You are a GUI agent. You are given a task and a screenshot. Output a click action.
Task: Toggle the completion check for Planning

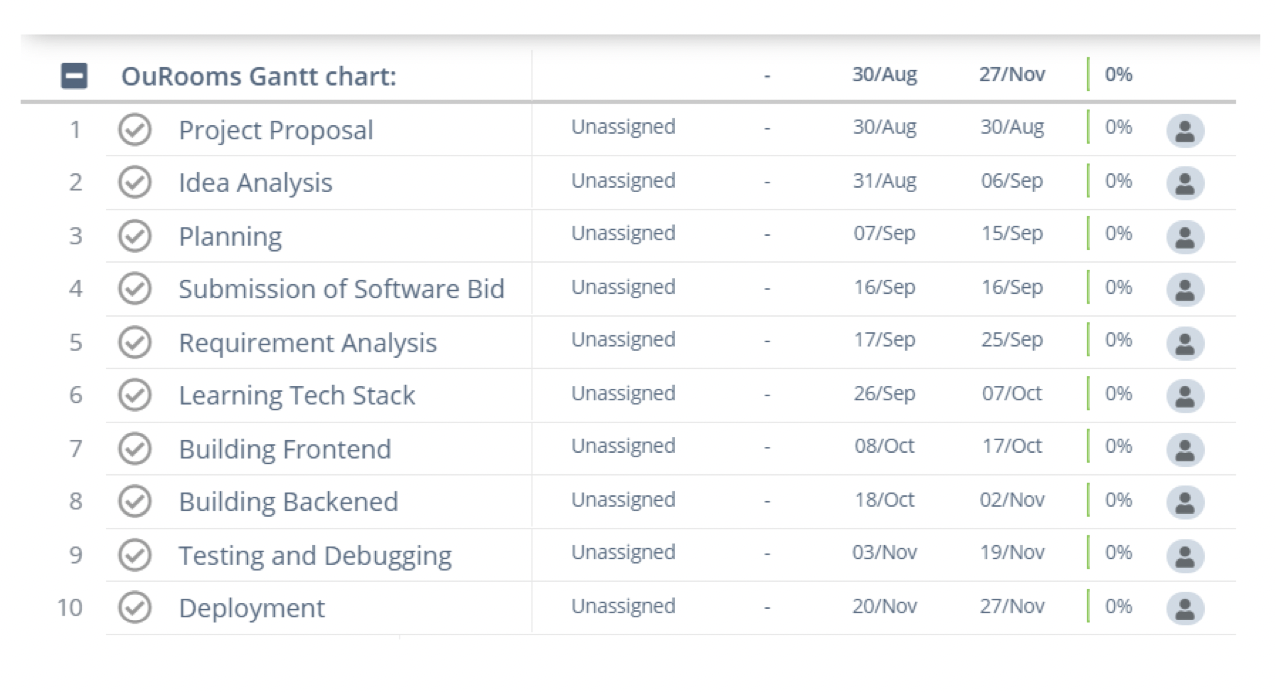coord(135,236)
